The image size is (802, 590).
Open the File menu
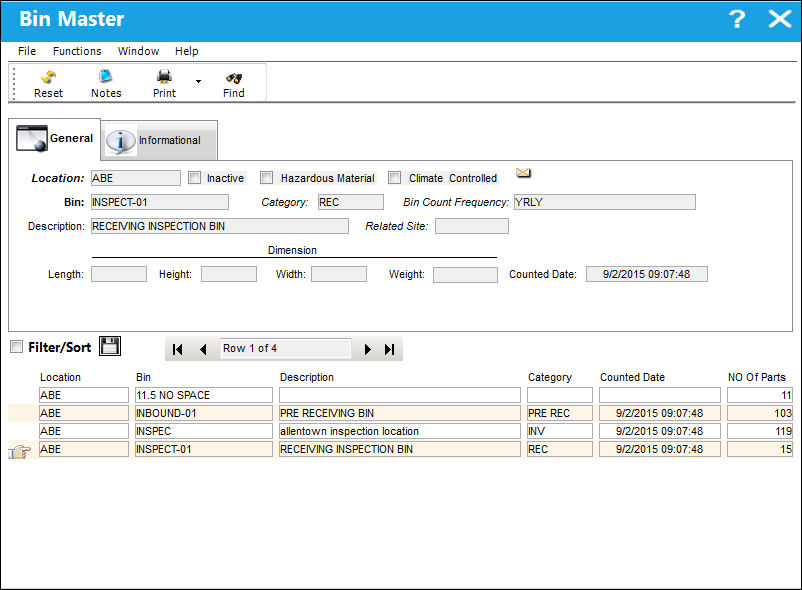coord(27,51)
